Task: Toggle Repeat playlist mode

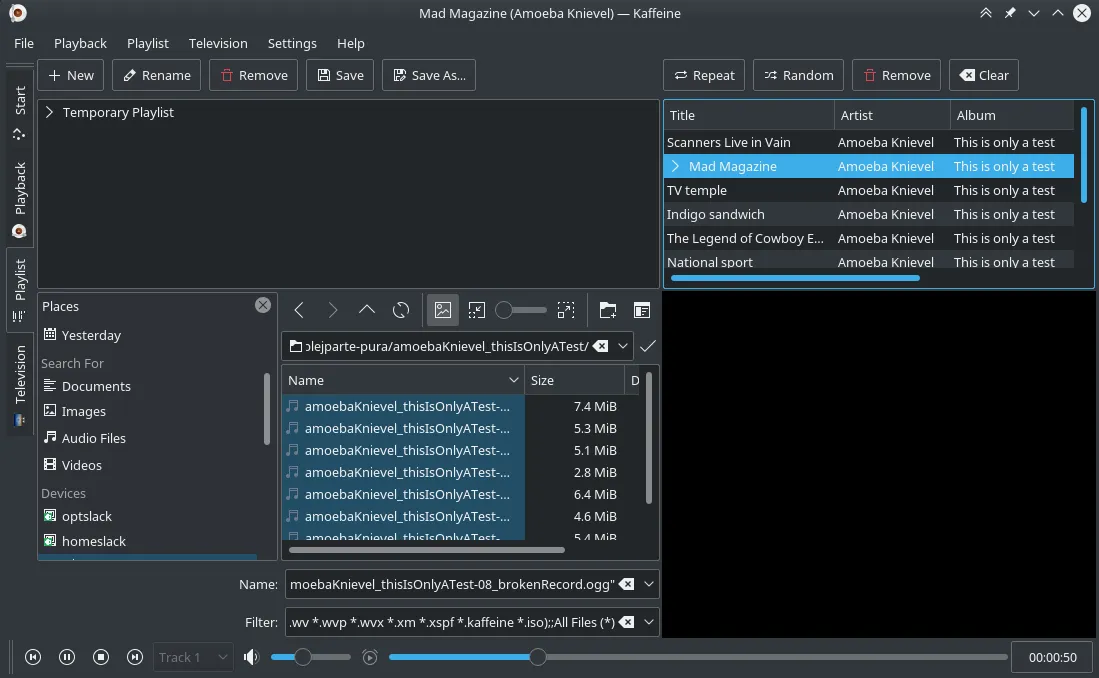Action: (x=704, y=75)
